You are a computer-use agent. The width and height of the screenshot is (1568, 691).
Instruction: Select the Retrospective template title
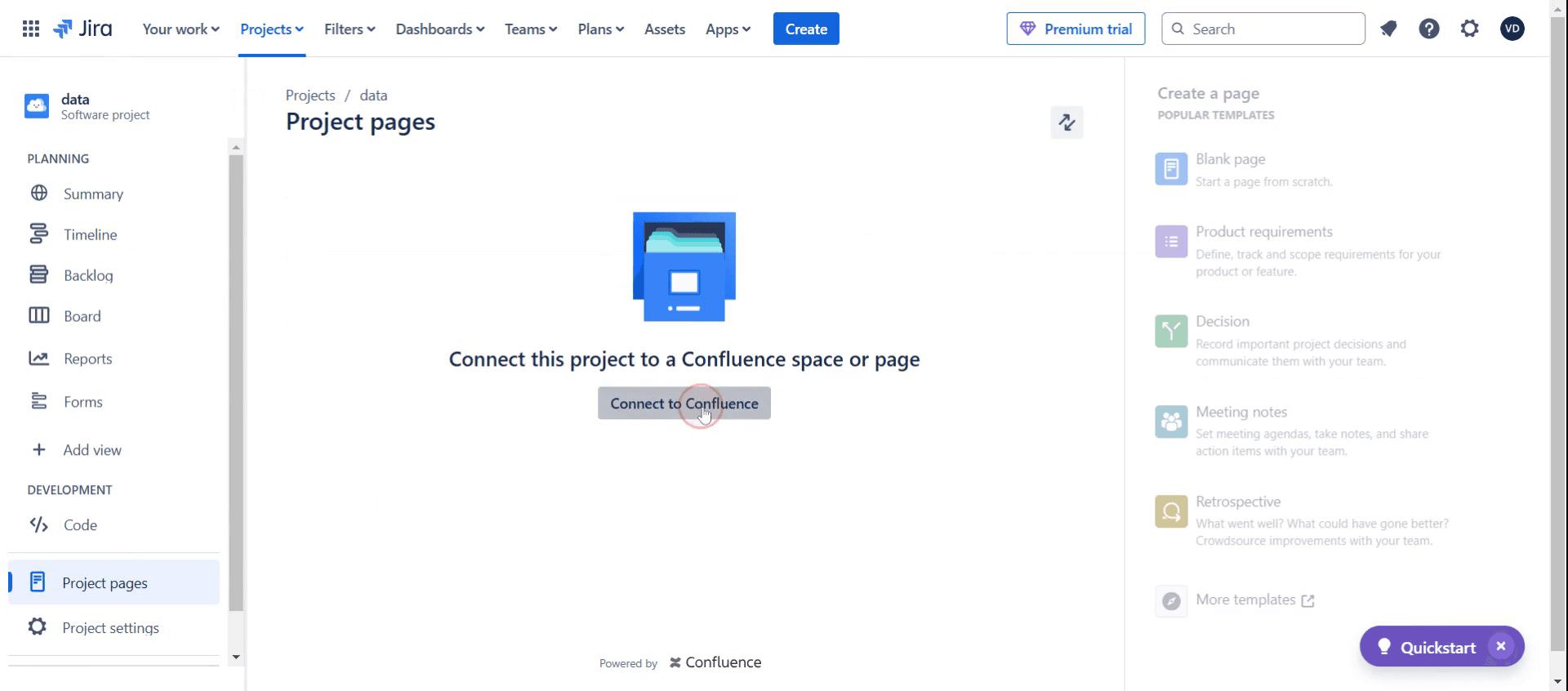tap(1238, 502)
